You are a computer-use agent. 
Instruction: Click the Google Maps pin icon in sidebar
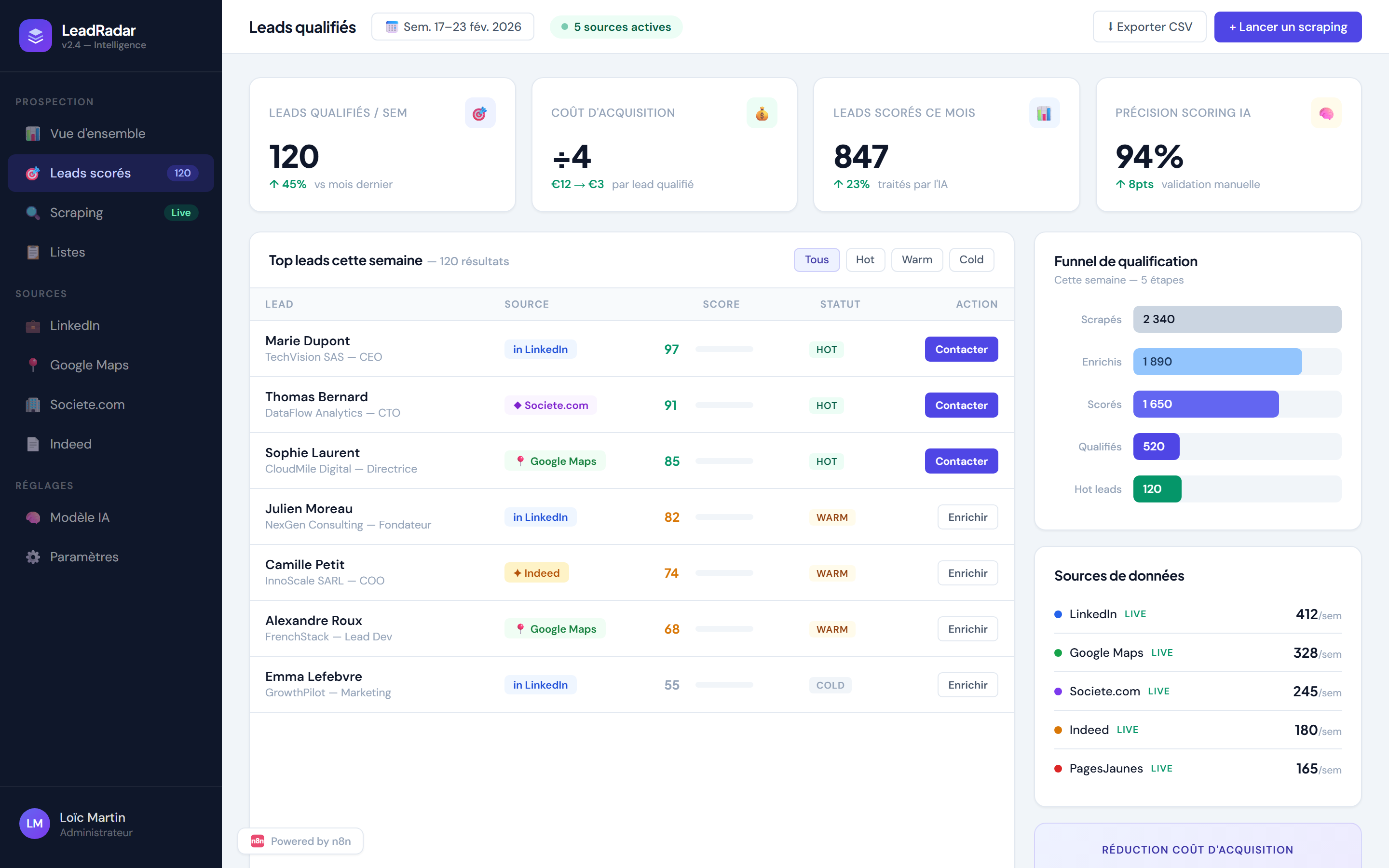pos(33,365)
